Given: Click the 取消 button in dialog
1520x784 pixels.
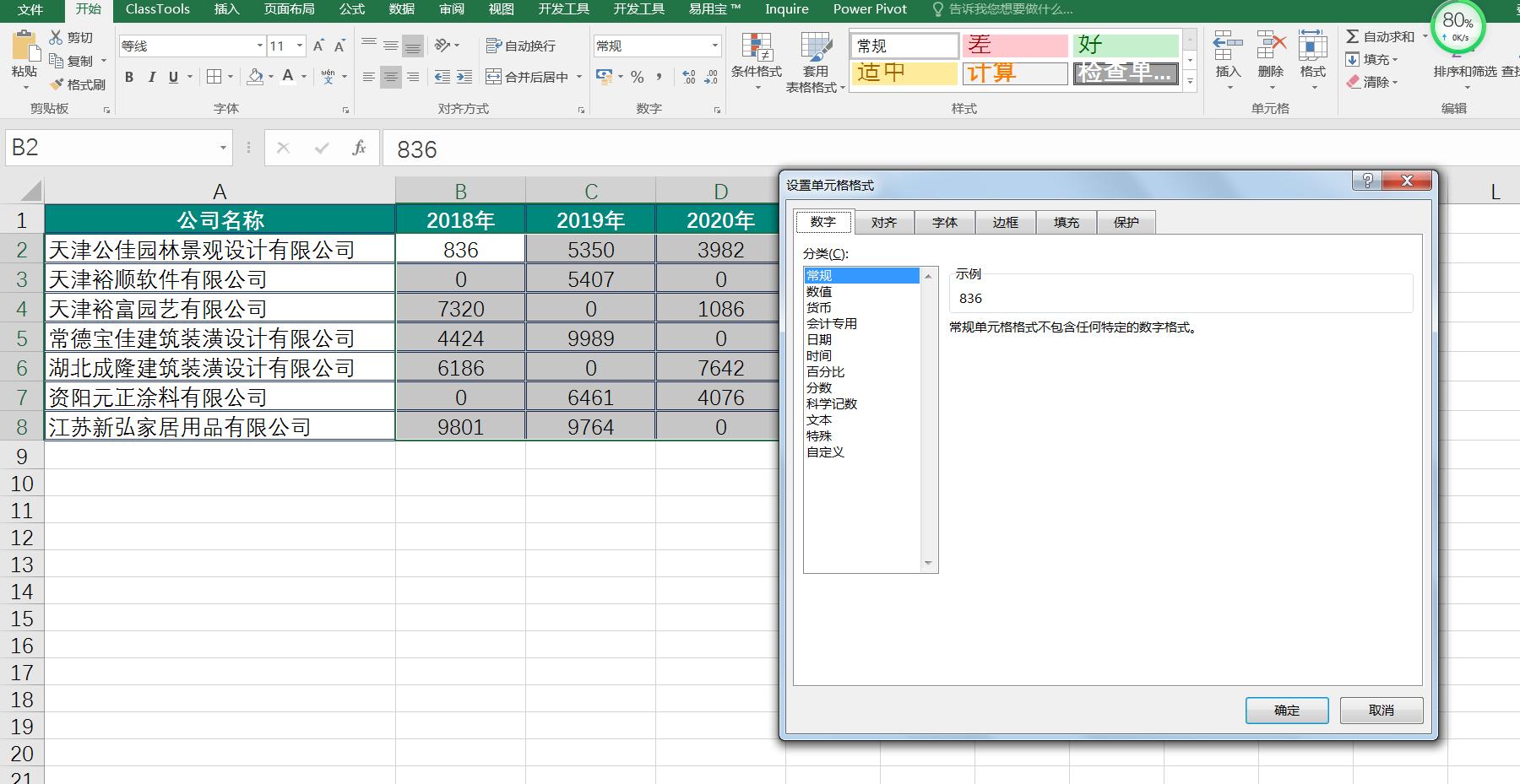Looking at the screenshot, I should pos(1380,711).
